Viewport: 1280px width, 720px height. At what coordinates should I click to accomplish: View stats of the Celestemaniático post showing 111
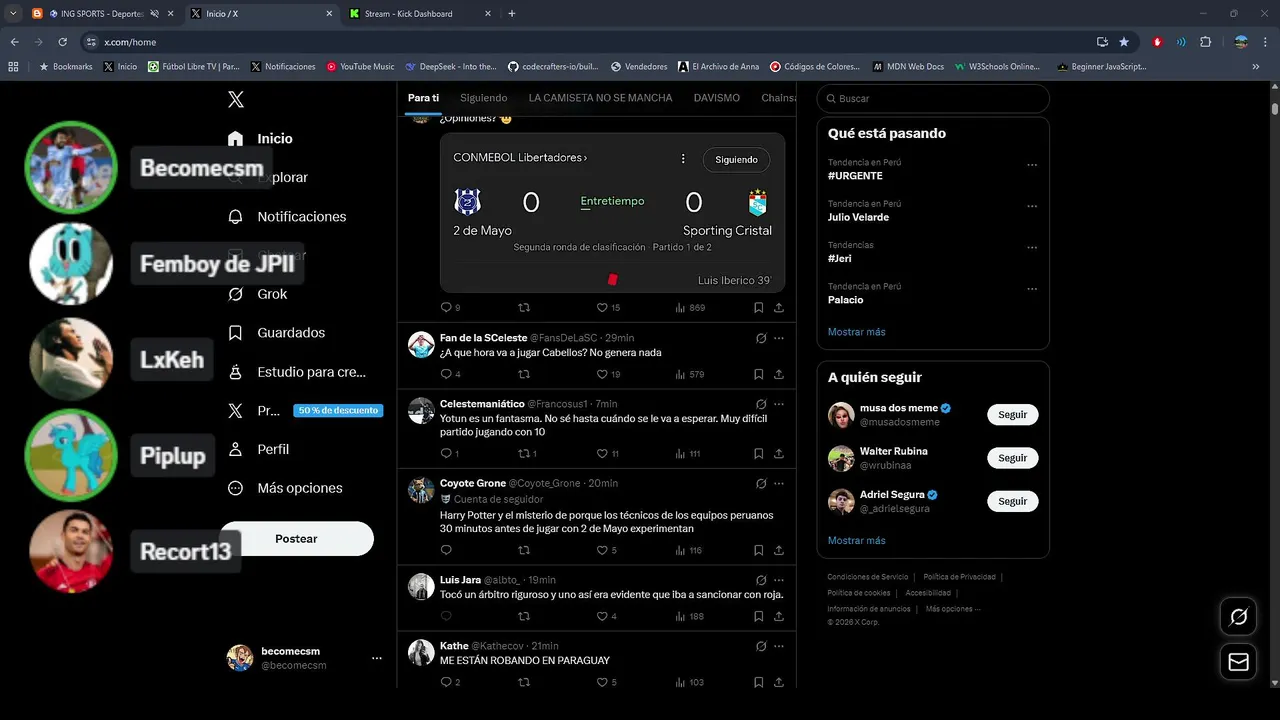[688, 453]
